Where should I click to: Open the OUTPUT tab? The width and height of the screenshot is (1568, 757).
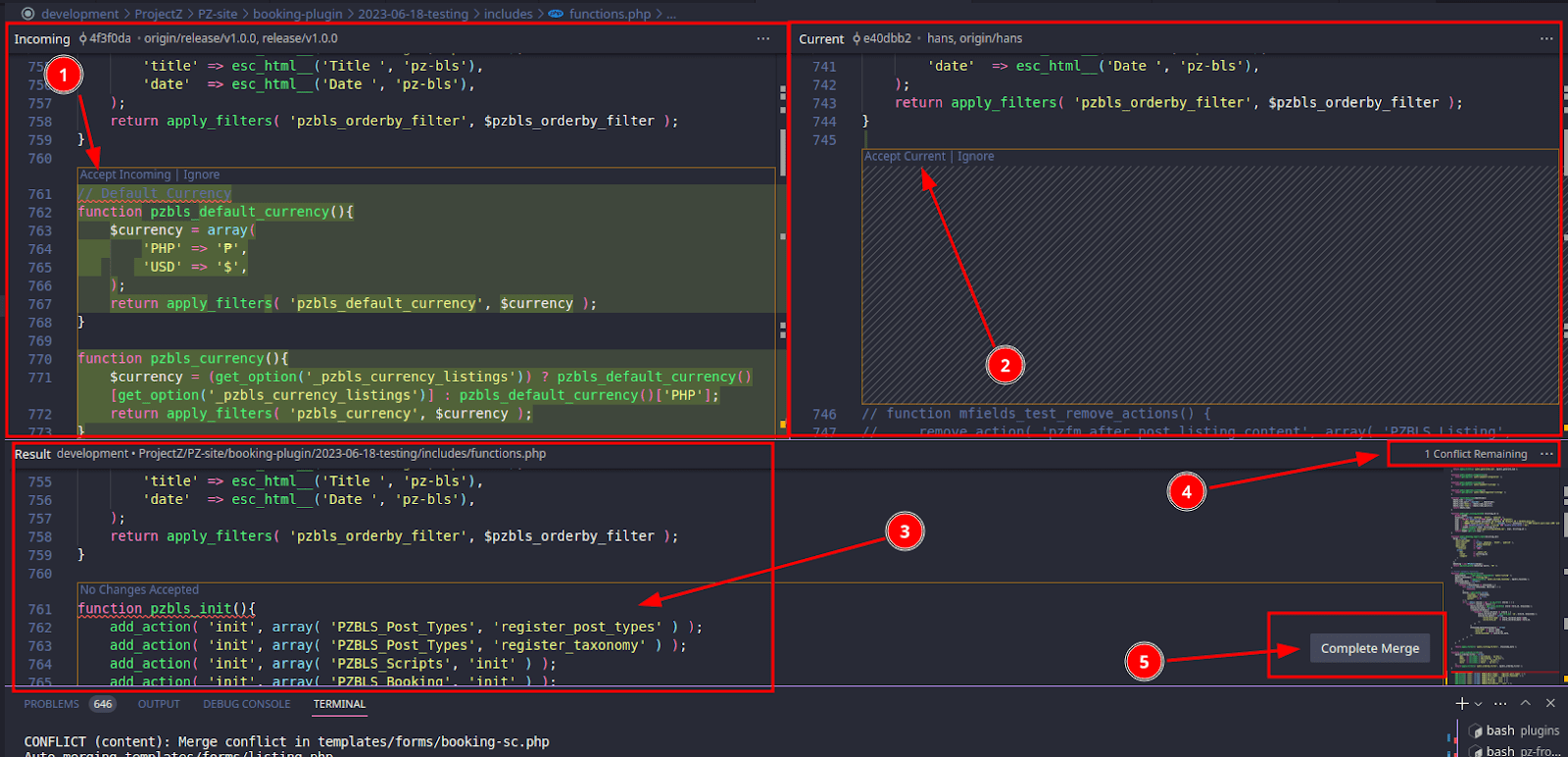[159, 704]
